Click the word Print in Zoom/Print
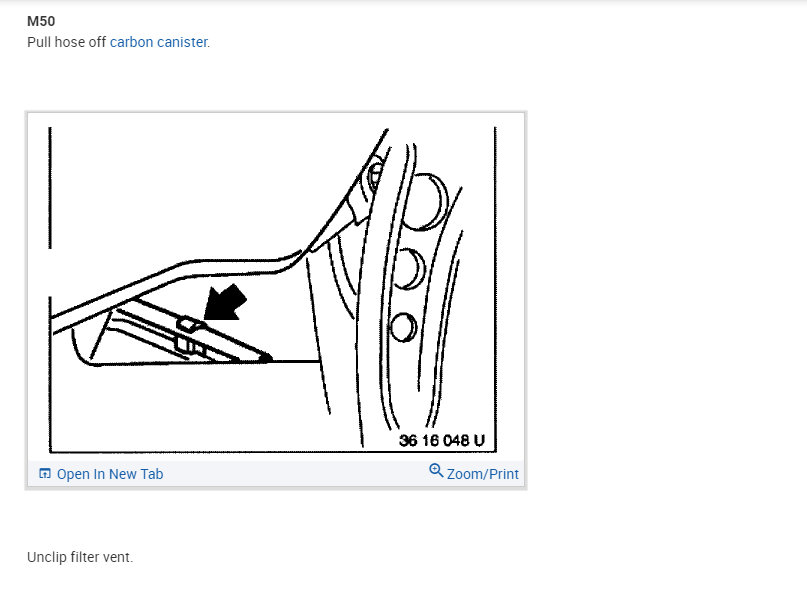This screenshot has width=807, height=603. click(501, 474)
